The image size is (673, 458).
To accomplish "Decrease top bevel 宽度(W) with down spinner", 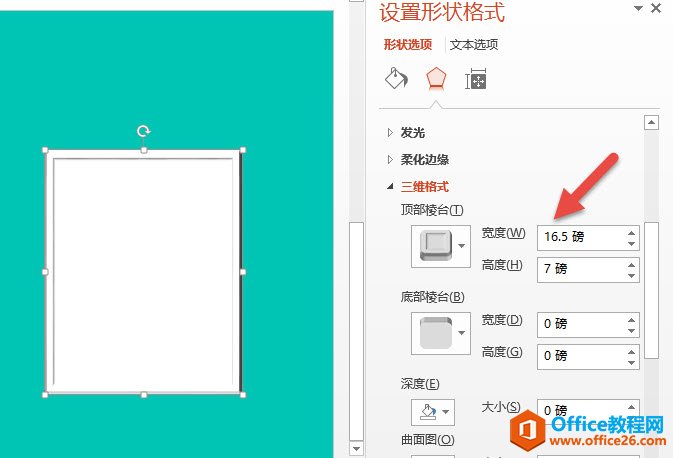I will (631, 243).
